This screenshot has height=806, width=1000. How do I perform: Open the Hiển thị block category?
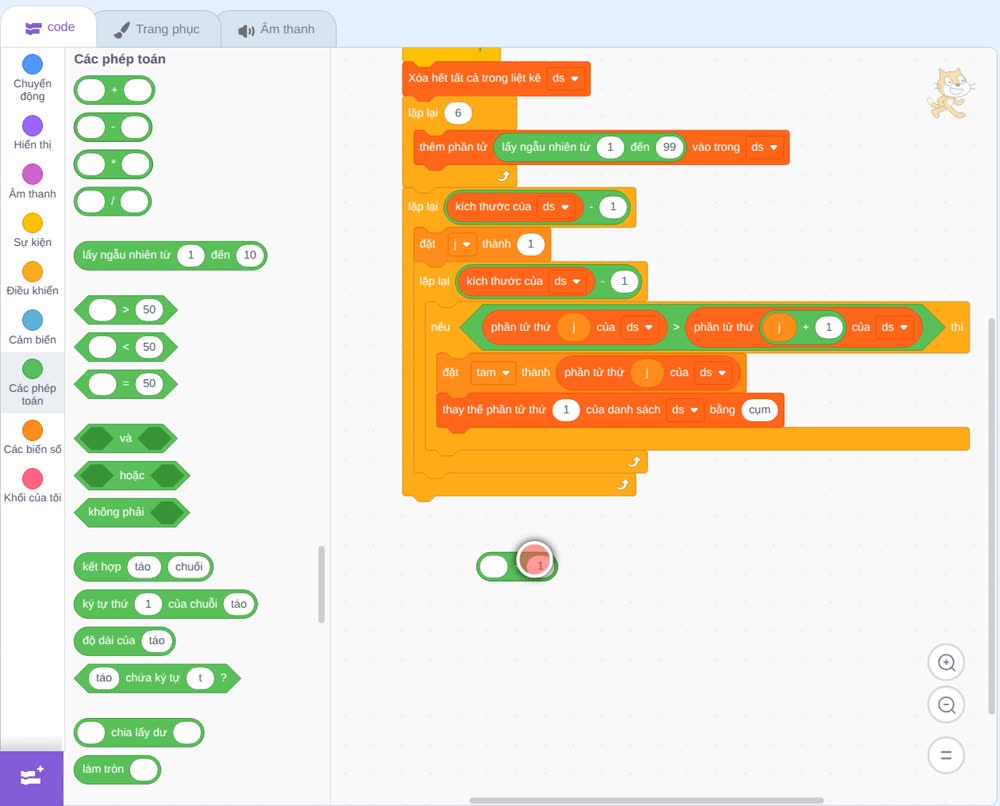[x=32, y=133]
